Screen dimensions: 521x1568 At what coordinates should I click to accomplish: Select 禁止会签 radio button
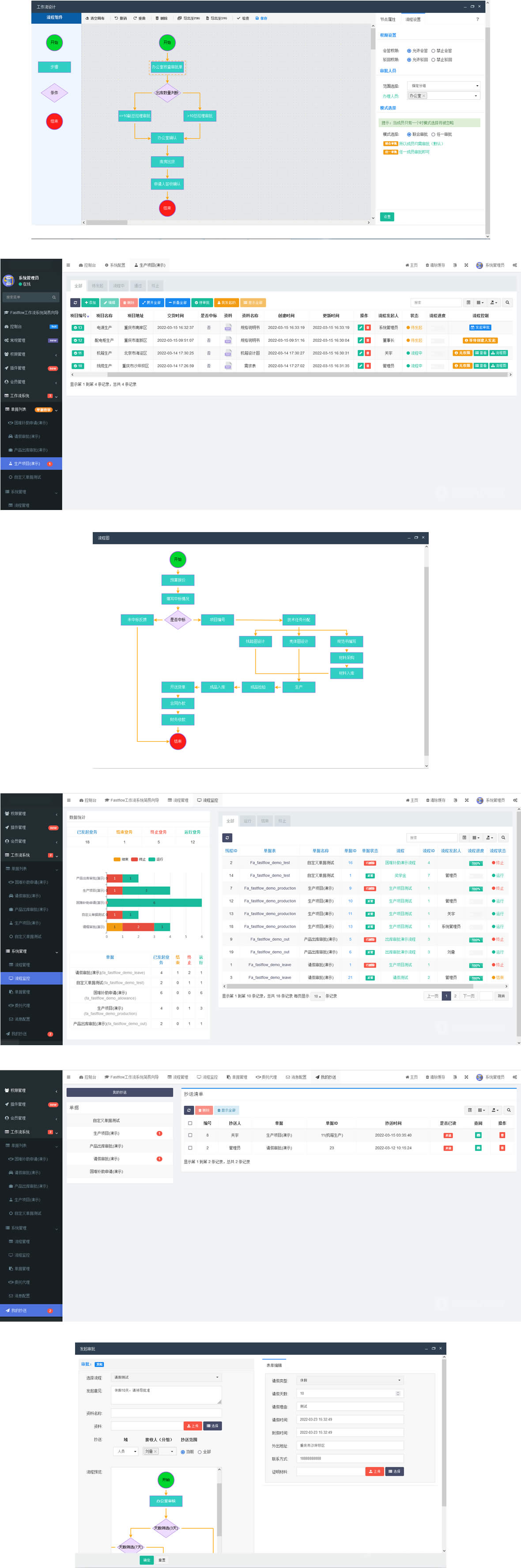(x=433, y=51)
